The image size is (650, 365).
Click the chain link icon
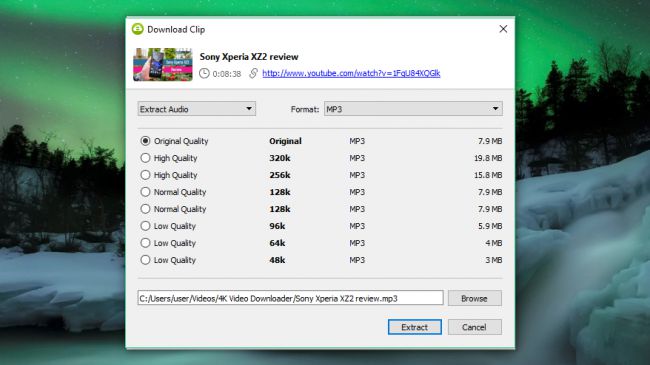point(253,73)
